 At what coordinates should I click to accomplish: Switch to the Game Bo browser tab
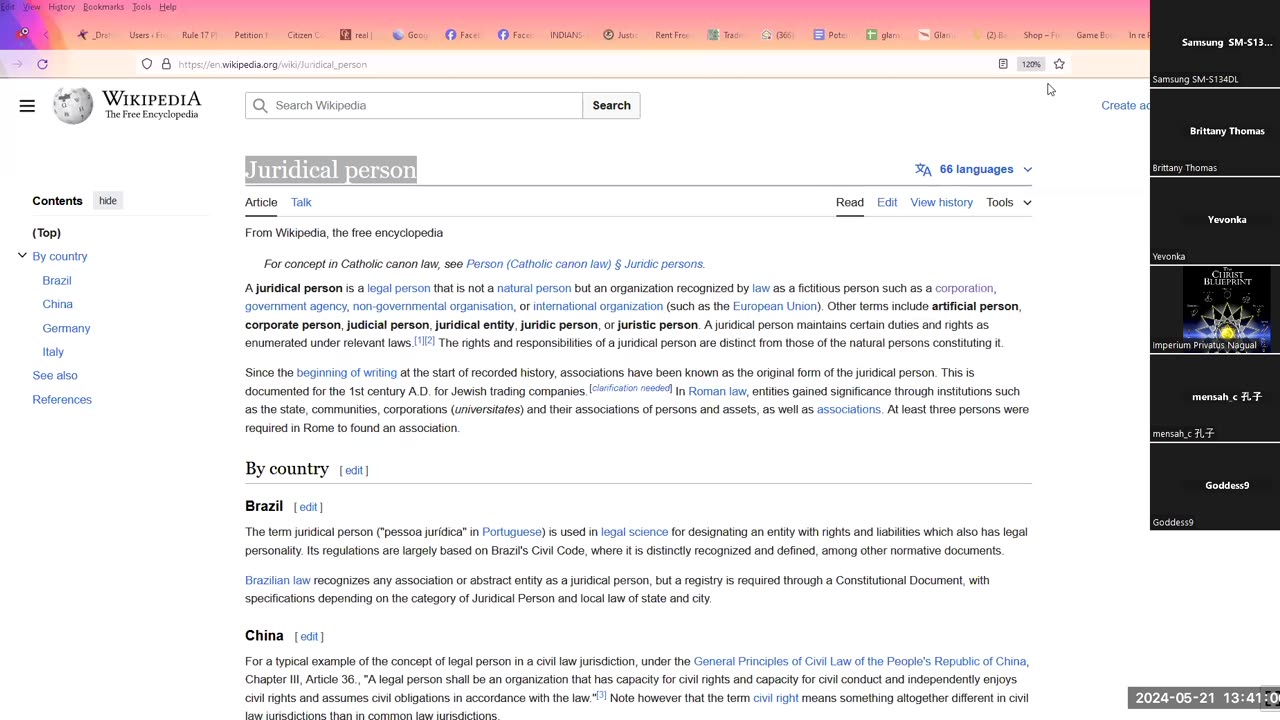pyautogui.click(x=1093, y=35)
